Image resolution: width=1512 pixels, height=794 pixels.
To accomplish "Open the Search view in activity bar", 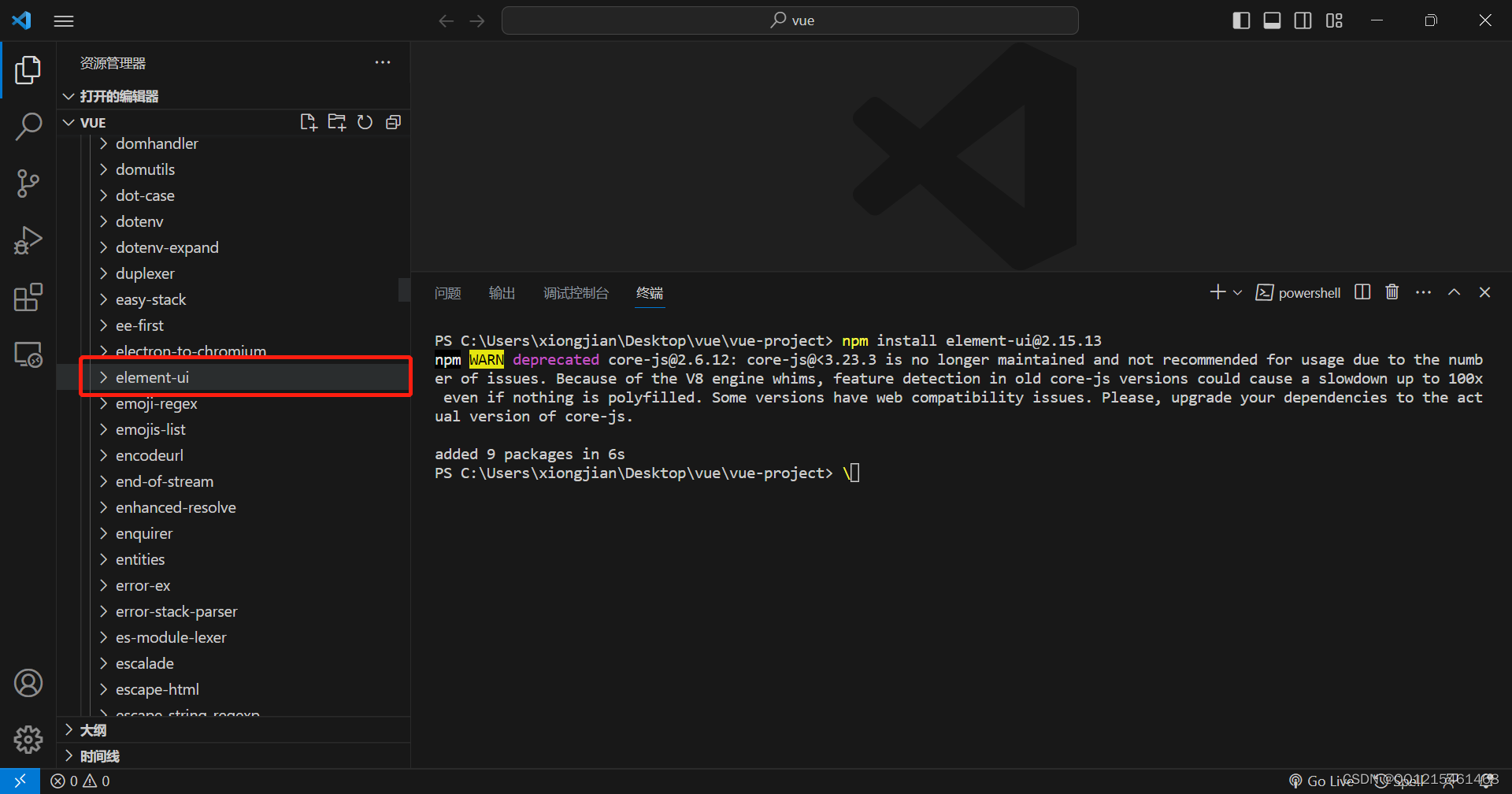I will pyautogui.click(x=28, y=126).
